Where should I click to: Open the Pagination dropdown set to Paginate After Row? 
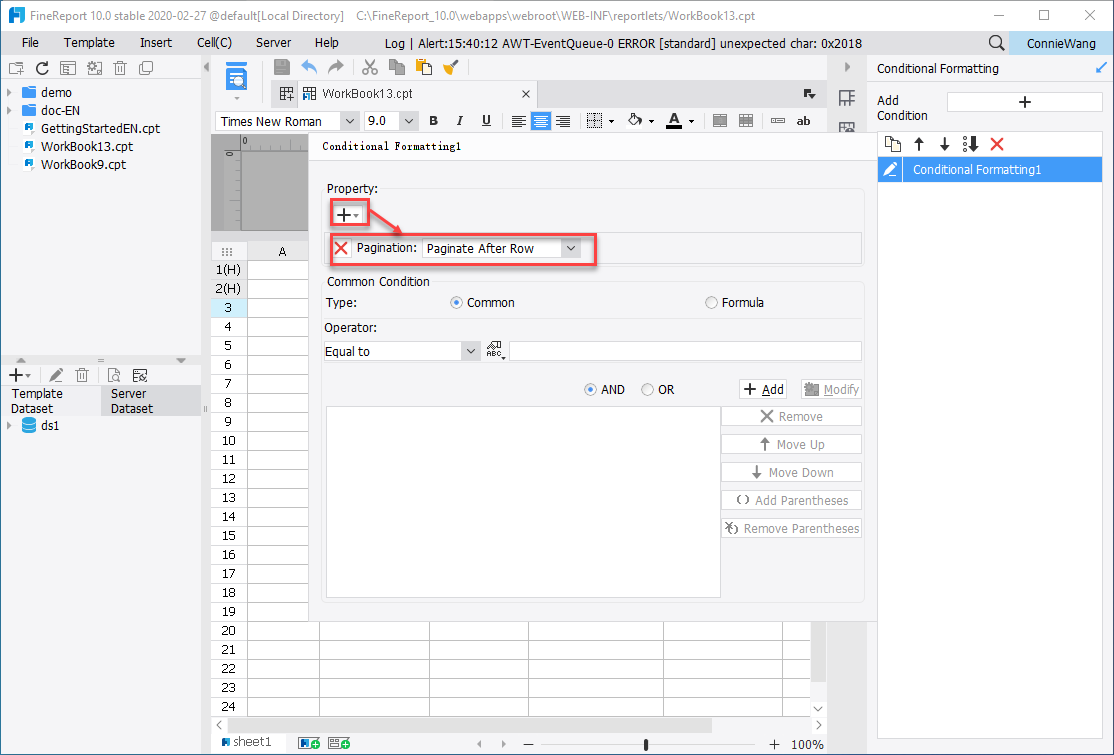tap(571, 248)
